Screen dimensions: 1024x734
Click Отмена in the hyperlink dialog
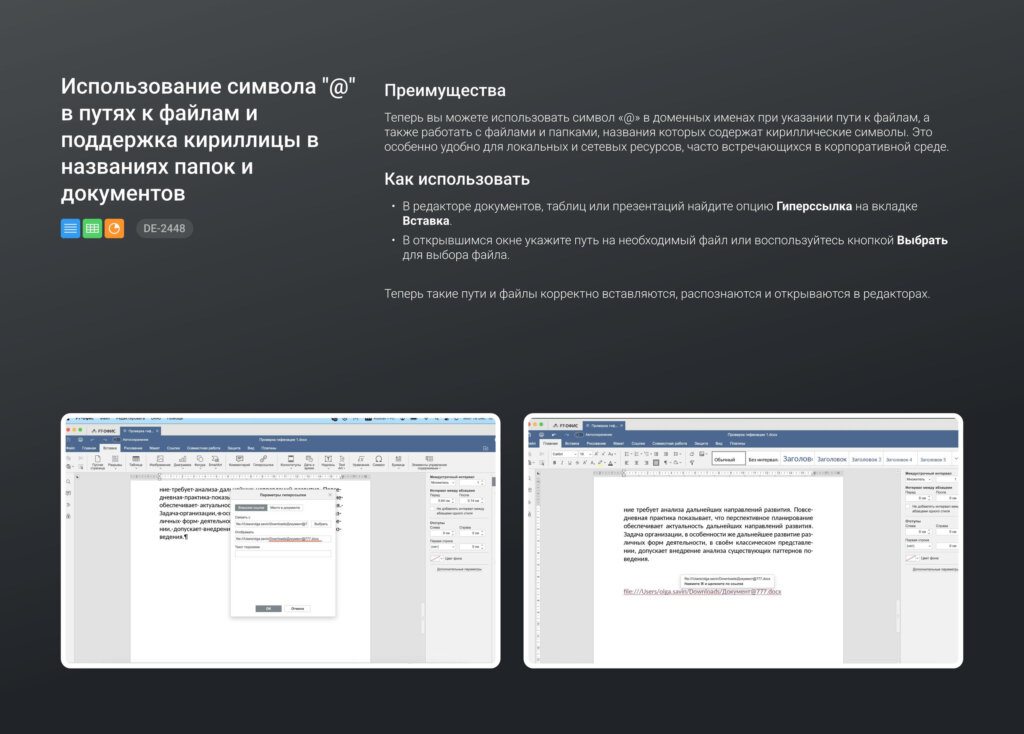tap(297, 608)
